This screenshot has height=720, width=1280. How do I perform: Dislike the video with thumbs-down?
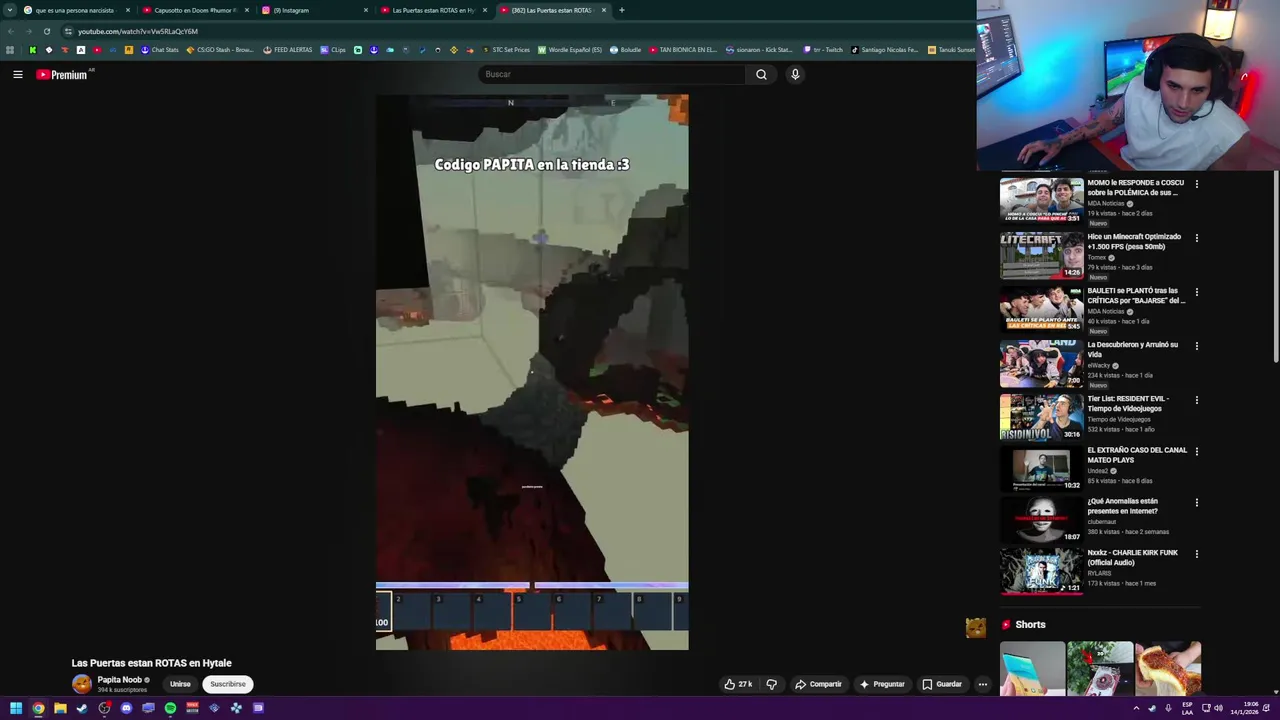[x=771, y=684]
